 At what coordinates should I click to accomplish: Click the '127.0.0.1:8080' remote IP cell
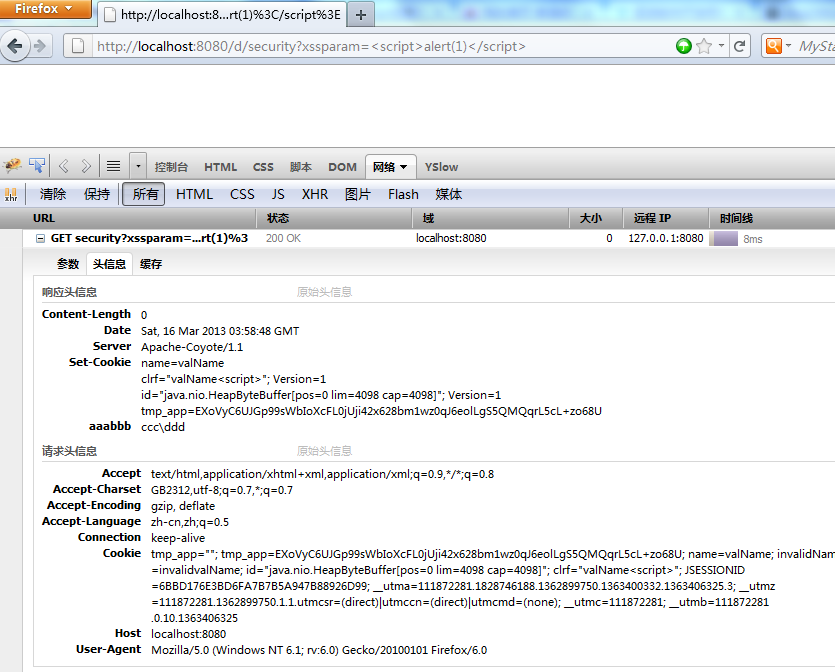pos(666,238)
